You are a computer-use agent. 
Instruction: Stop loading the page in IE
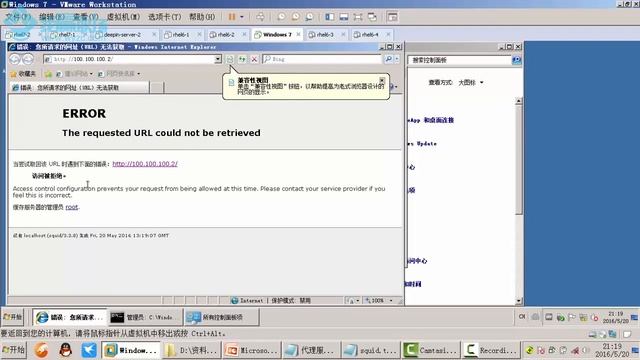[254, 59]
